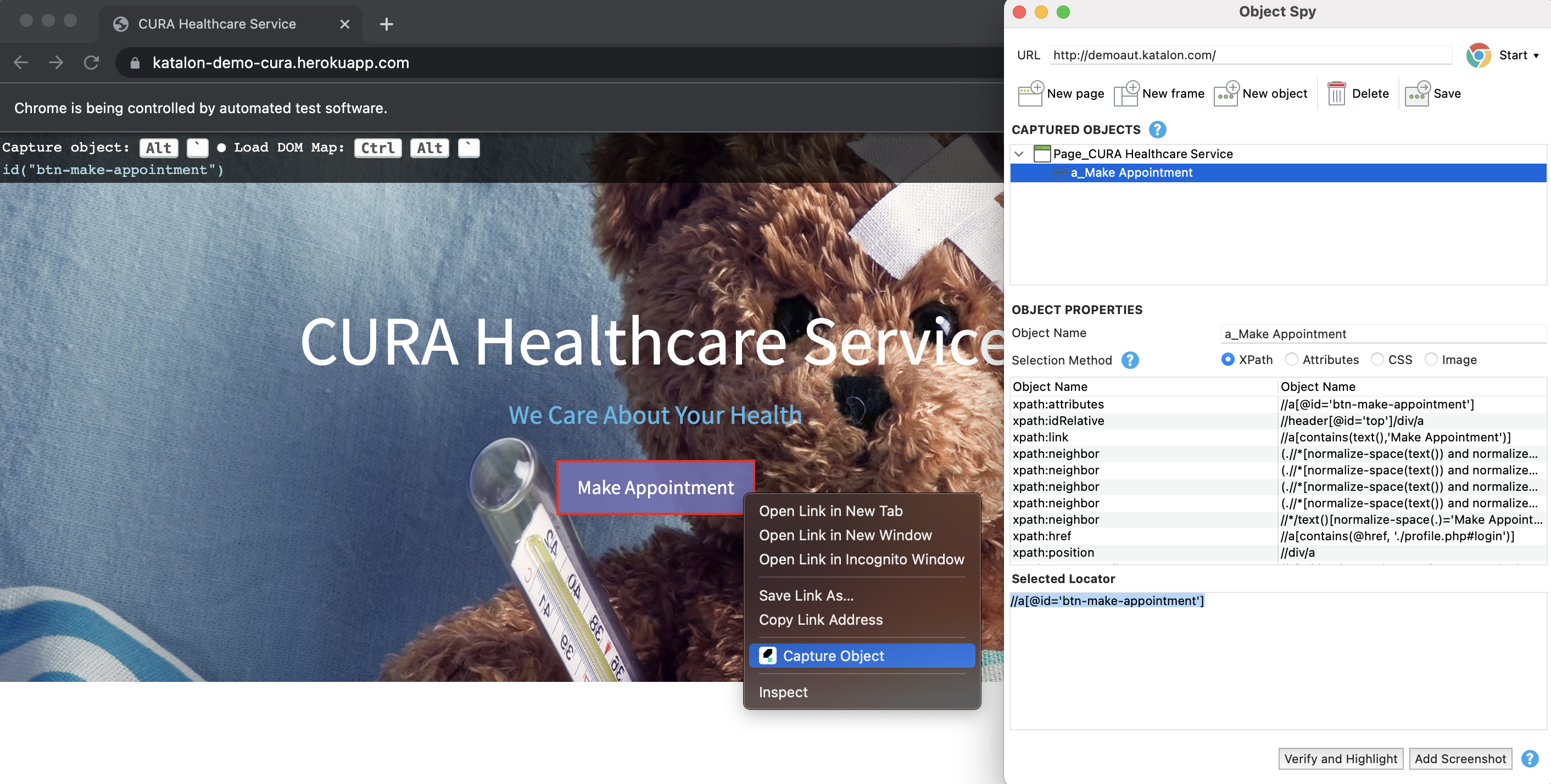1551x784 pixels.
Task: Click the link icon of a_Make Appointment
Action: [x=1059, y=173]
